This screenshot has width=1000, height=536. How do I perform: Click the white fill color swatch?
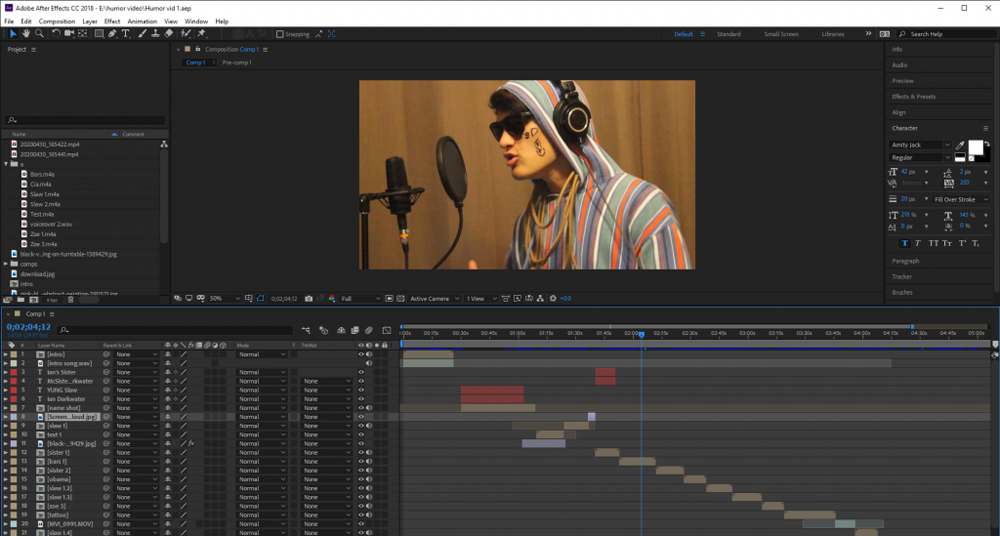[975, 147]
